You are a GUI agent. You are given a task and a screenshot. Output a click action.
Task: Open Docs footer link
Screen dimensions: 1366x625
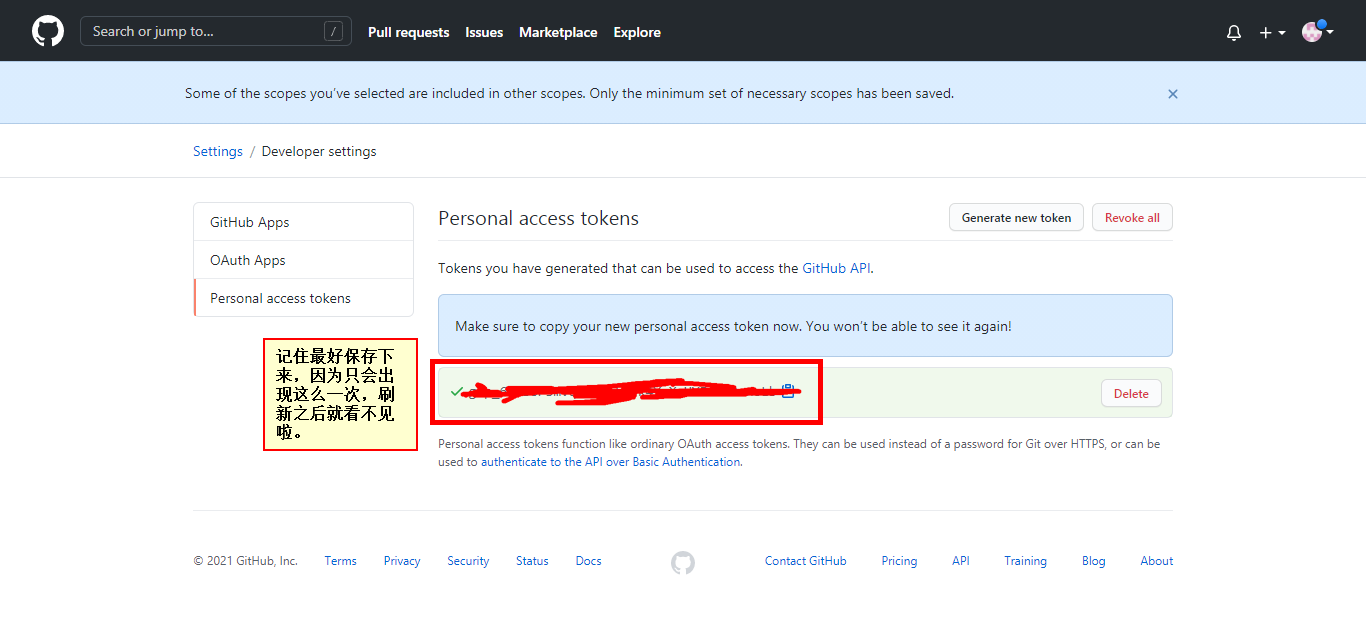(589, 561)
